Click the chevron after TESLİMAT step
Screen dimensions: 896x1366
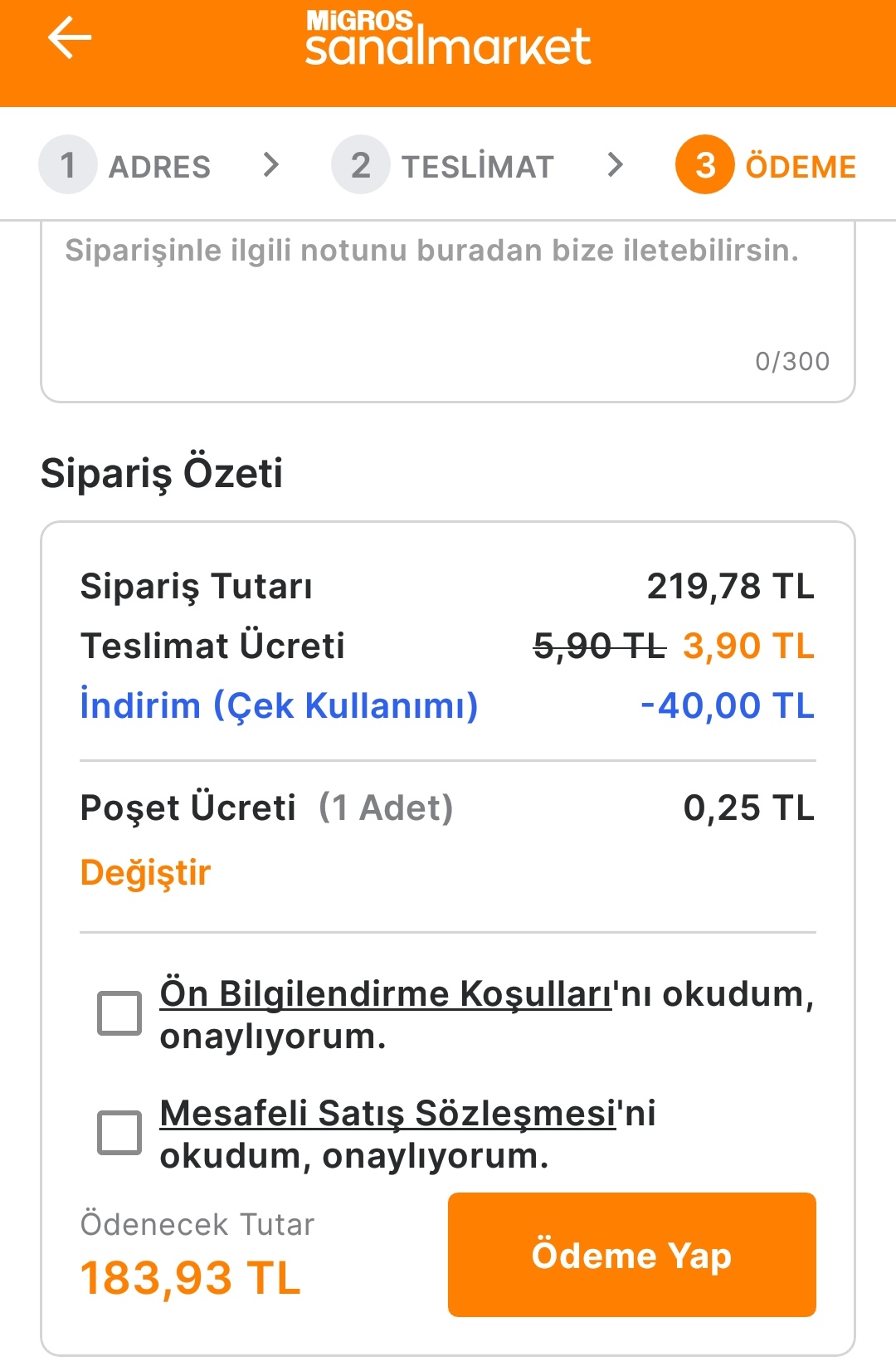tap(615, 164)
